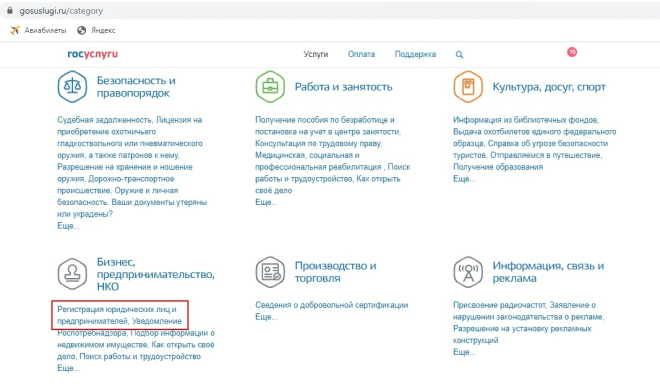Open Поиск работы и трудоустройство under Бизнес
This screenshot has width=660, height=387.
[140, 357]
